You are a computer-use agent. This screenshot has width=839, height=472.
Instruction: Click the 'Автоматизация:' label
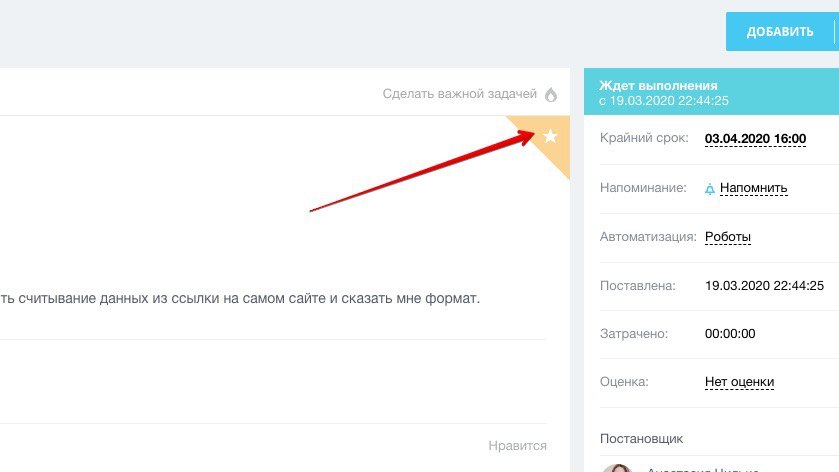(648, 237)
